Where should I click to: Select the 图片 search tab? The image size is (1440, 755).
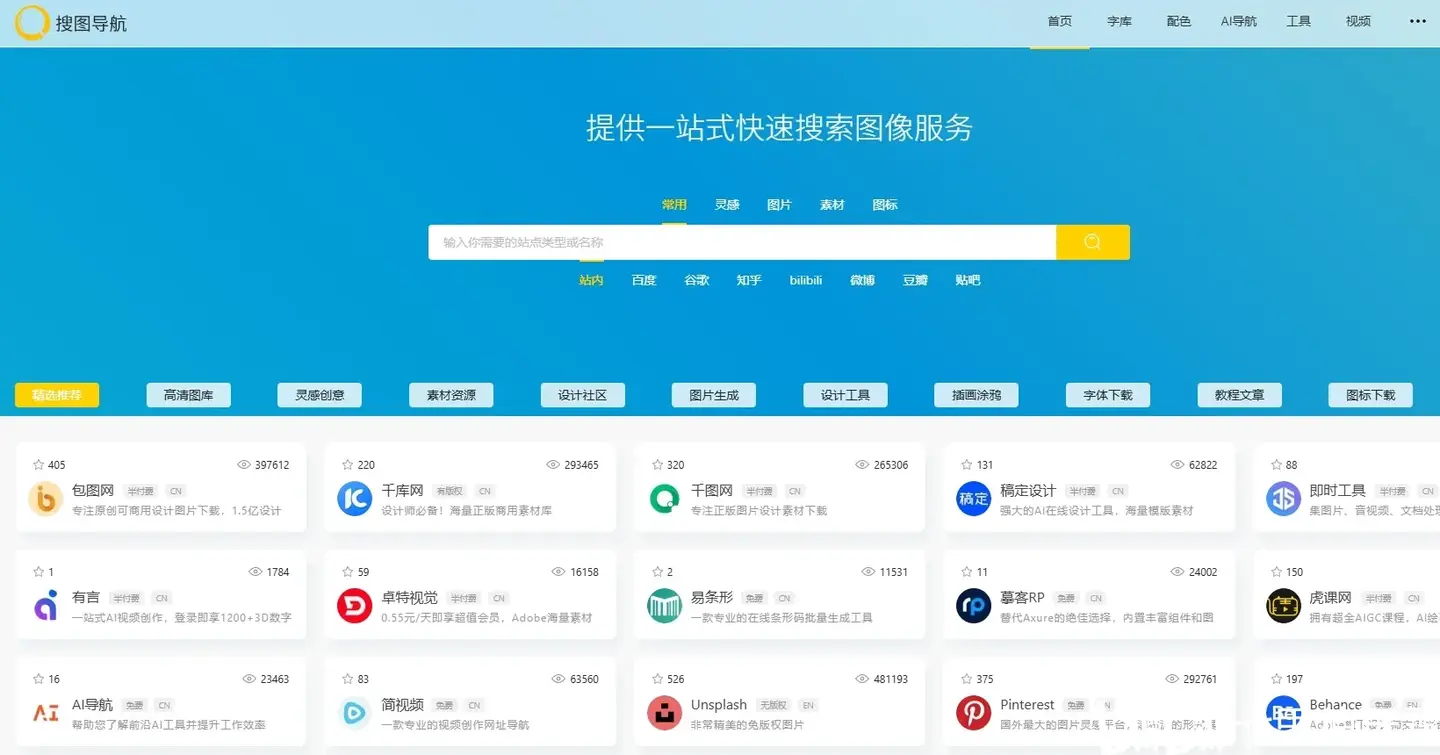click(x=779, y=205)
